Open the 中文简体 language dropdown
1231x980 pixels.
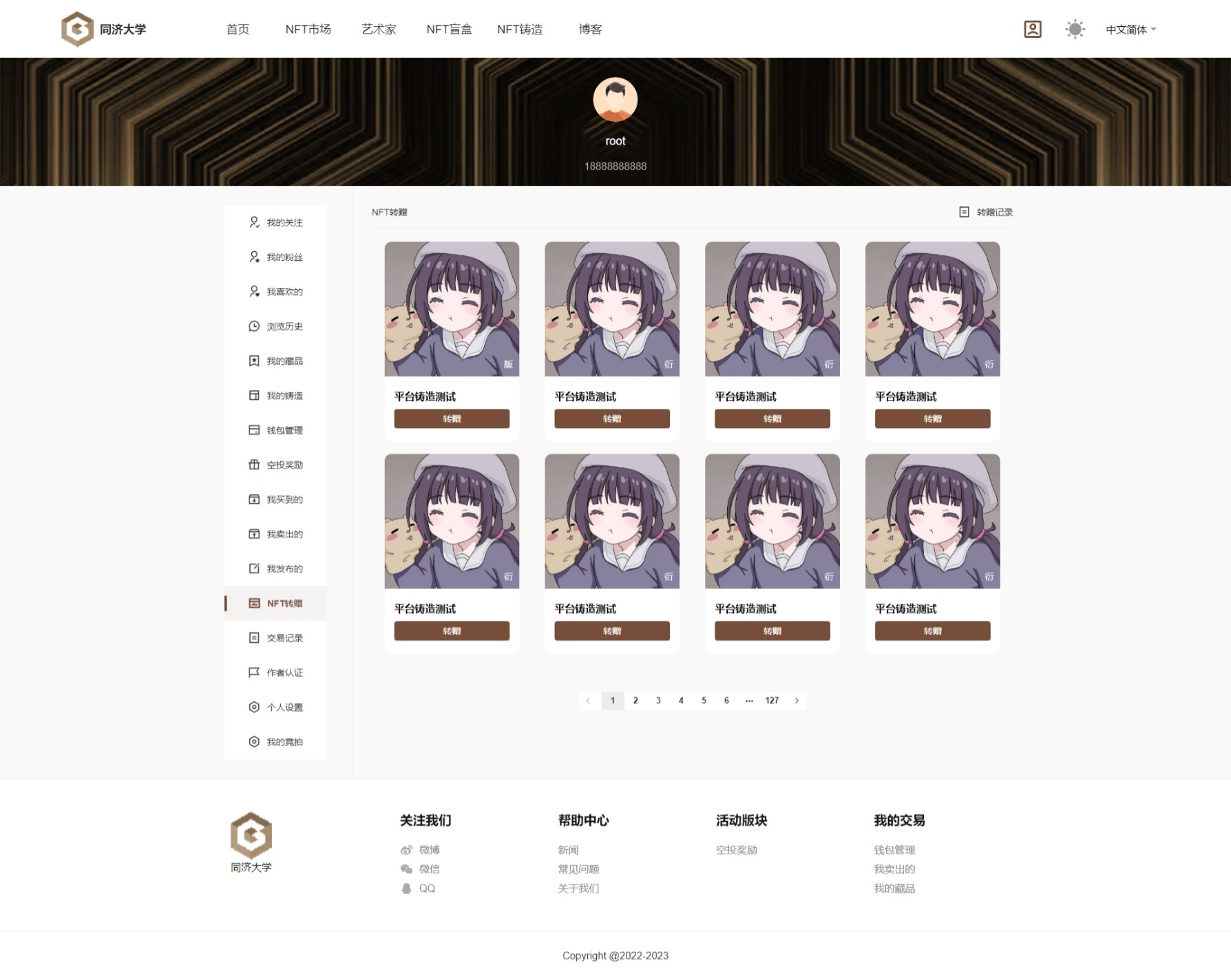tap(1130, 30)
